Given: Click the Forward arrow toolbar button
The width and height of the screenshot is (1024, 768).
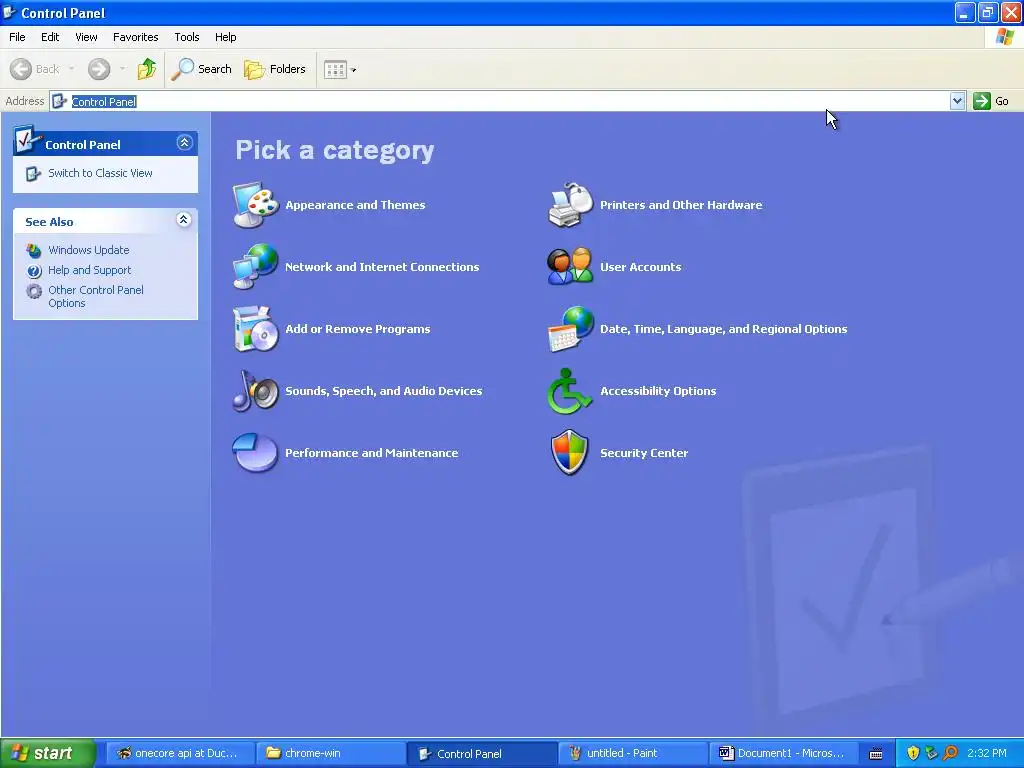Looking at the screenshot, I should 99,69.
